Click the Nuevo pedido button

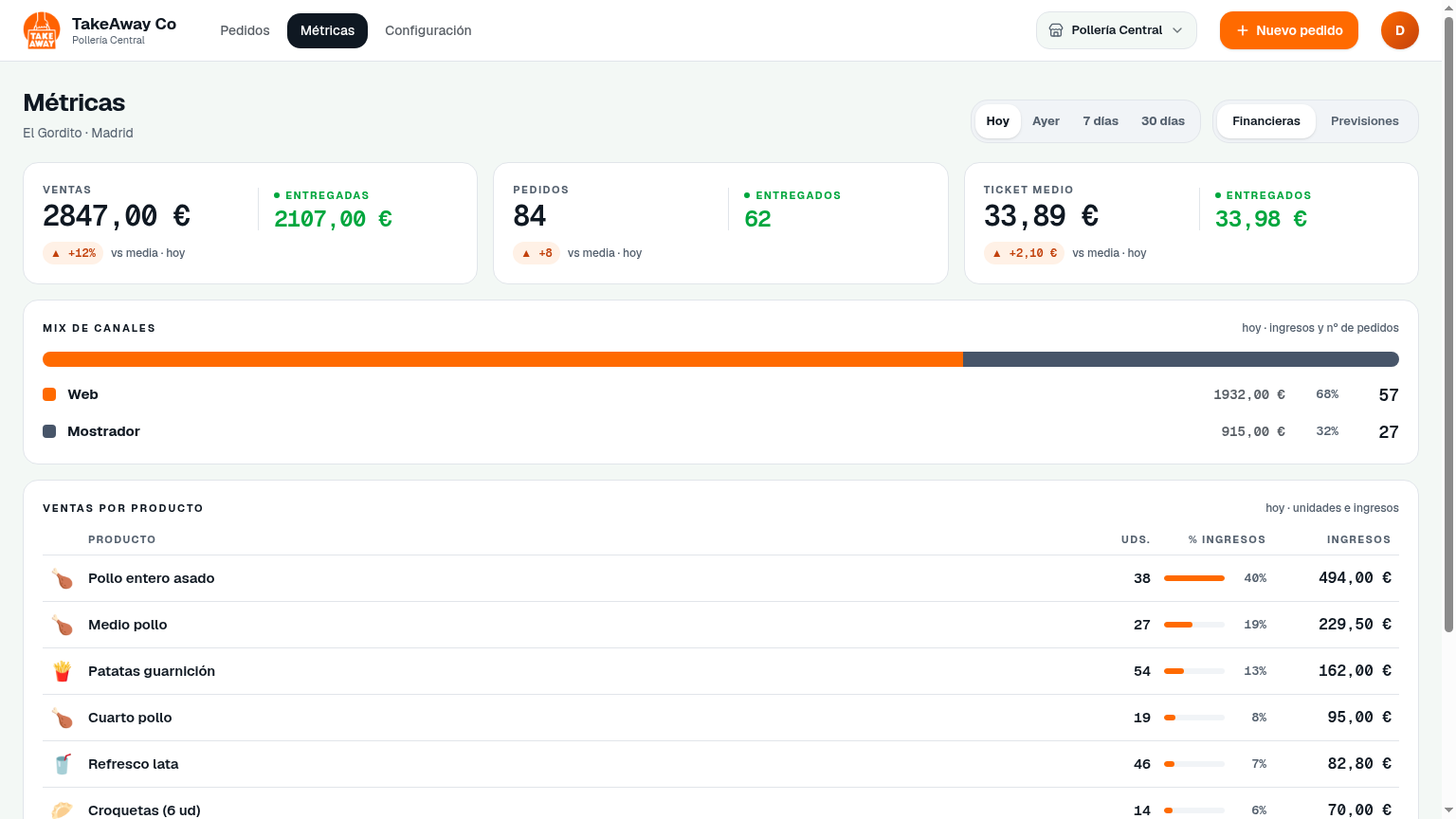point(1289,30)
